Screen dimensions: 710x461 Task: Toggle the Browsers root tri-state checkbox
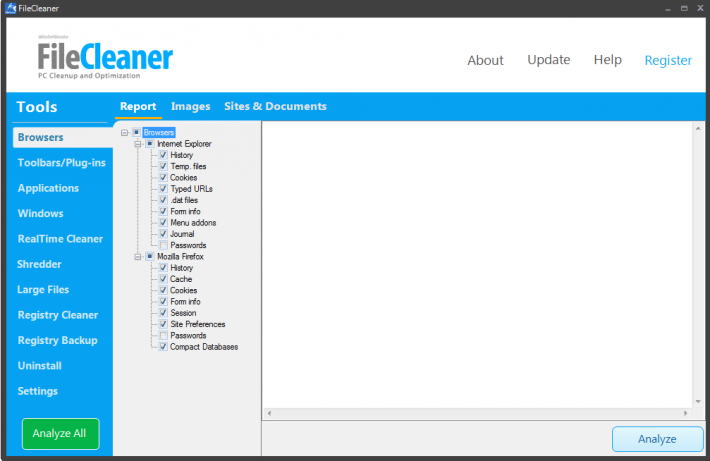[136, 132]
